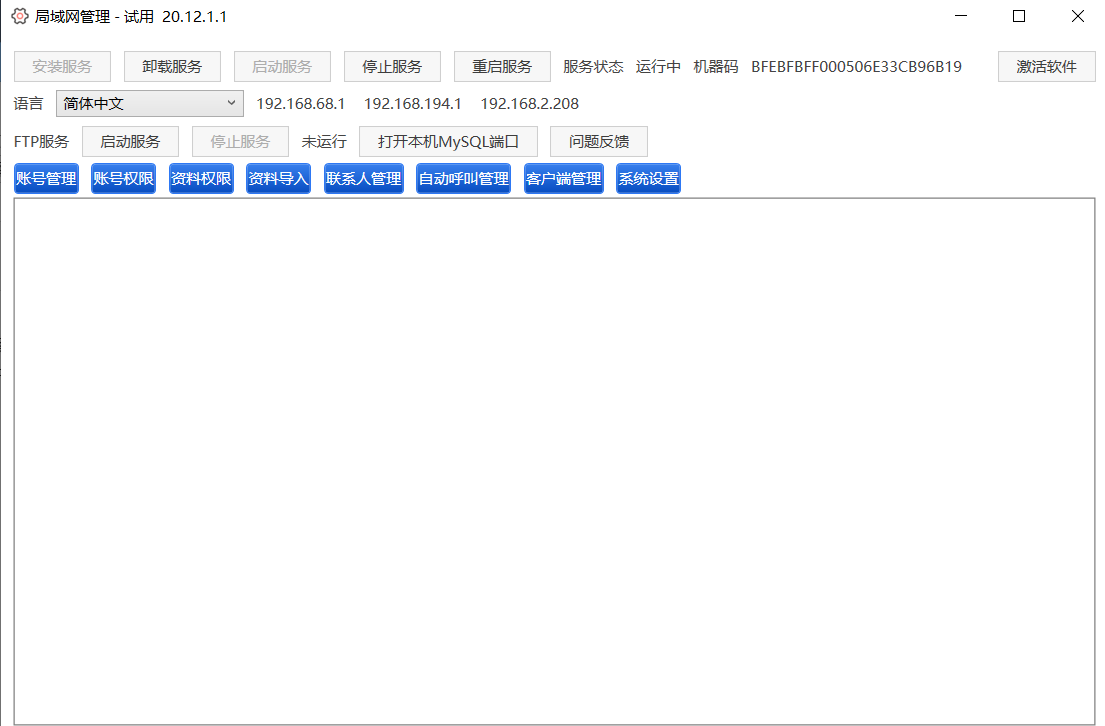Click the machine code BFEBFBFF000506E33CB96B19 text
Image resolution: width=1105 pixels, height=726 pixels.
[x=856, y=67]
